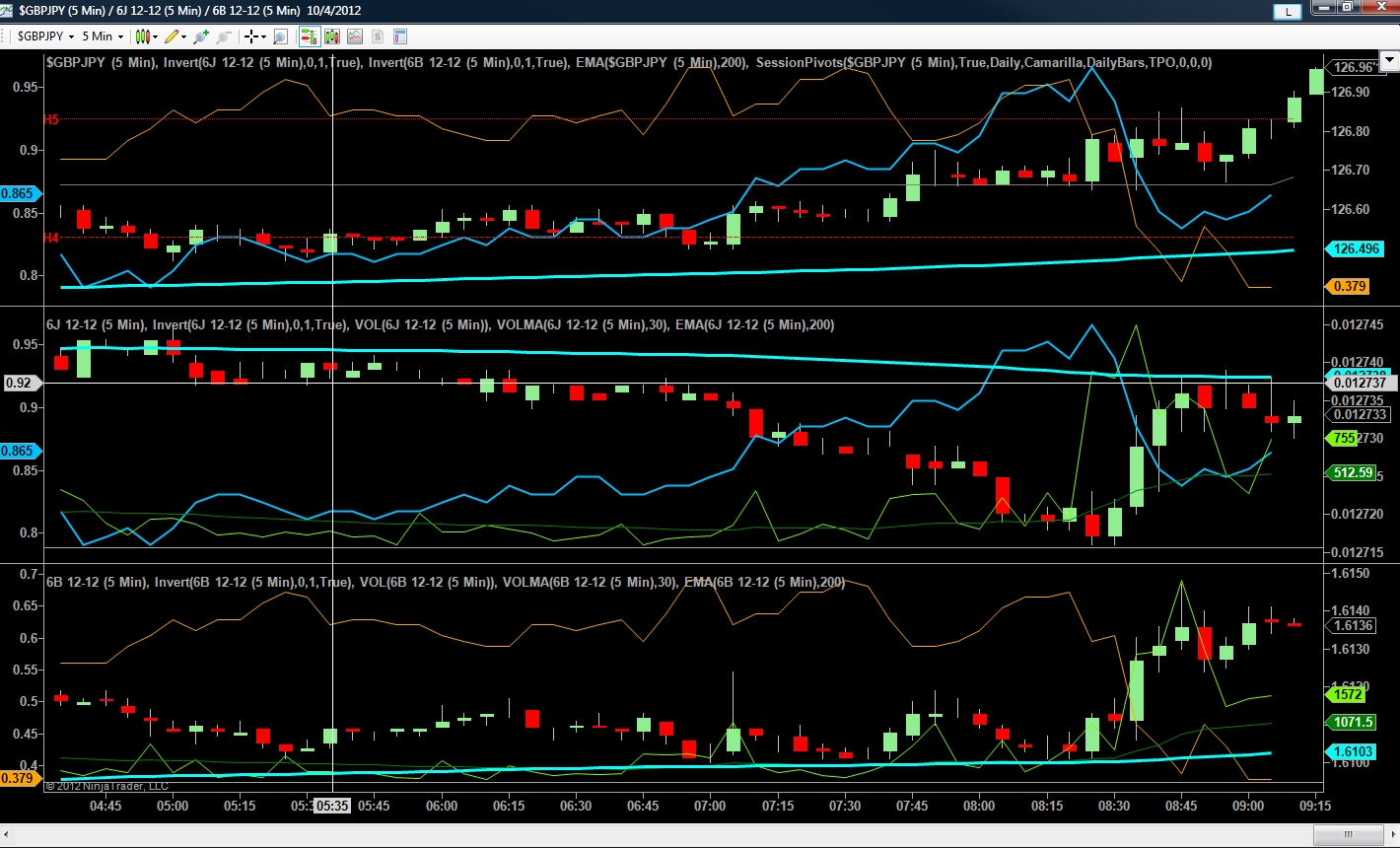The image size is (1400, 848).
Task: Click the H4 pivot level label
Action: point(51,238)
